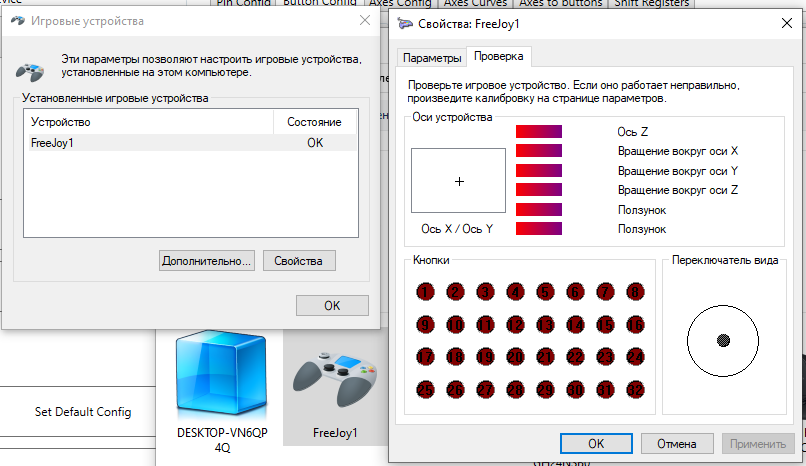
Task: Click the Переключатель вида label
Action: tap(725, 260)
